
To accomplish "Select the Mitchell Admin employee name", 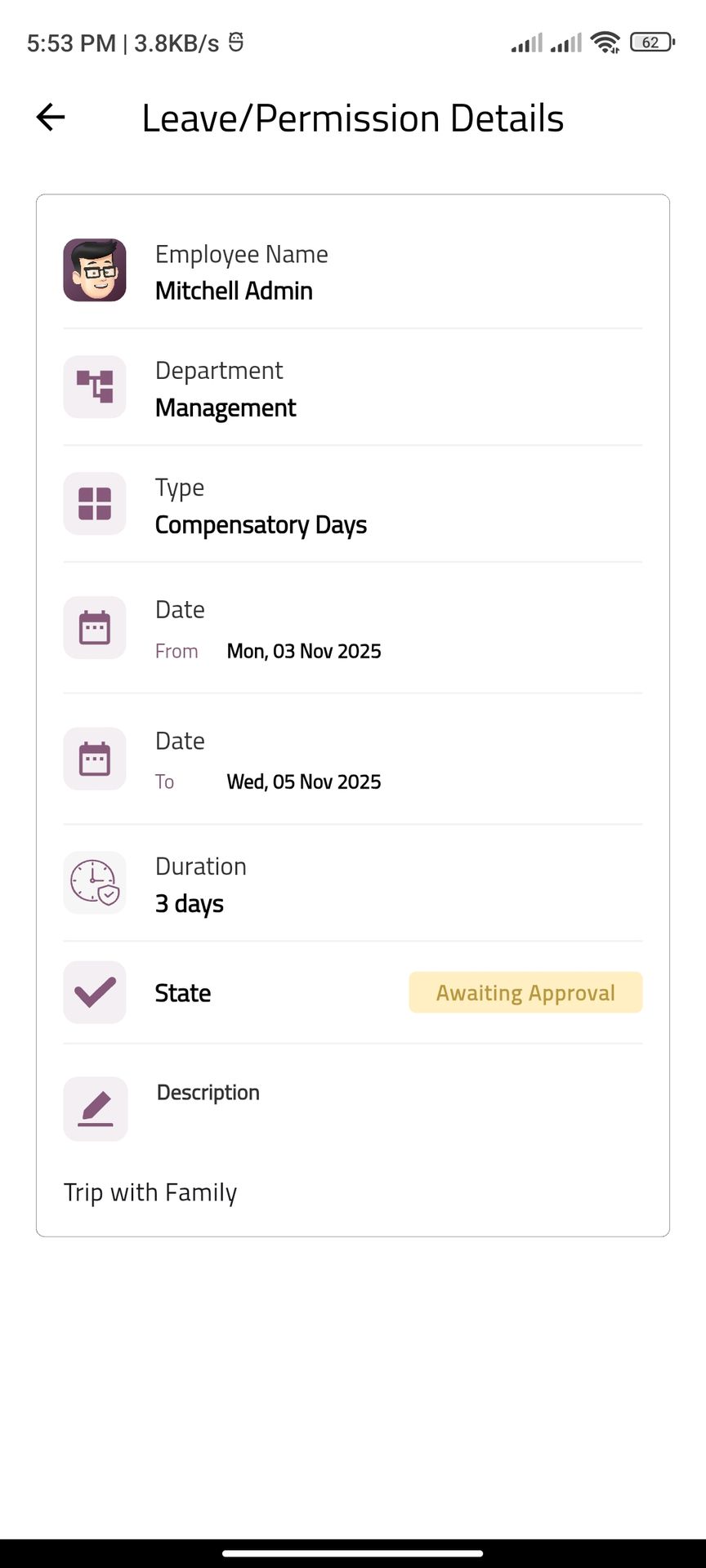I will [x=234, y=291].
